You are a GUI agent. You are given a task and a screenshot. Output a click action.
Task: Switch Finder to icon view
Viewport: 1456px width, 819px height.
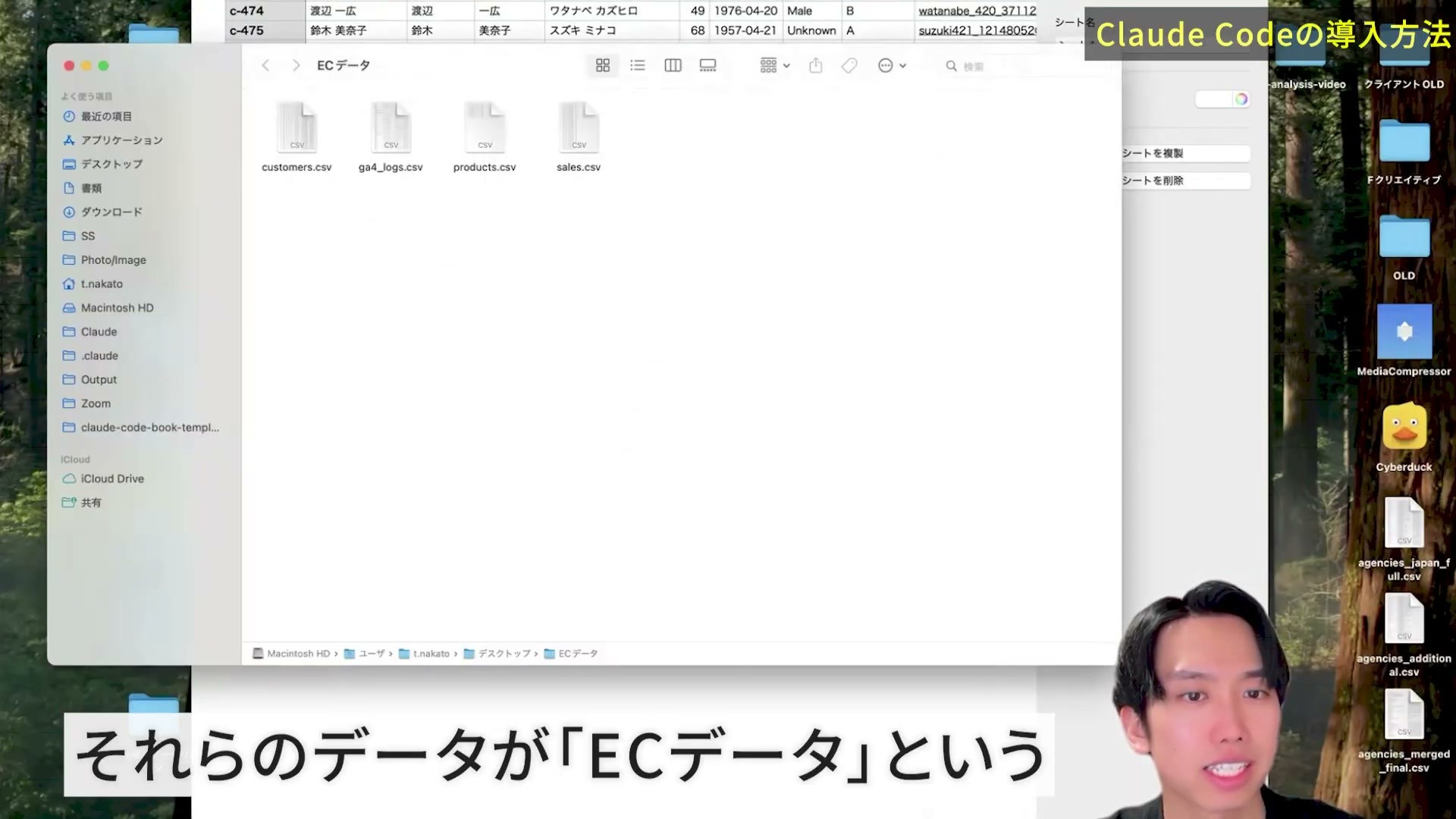(603, 66)
